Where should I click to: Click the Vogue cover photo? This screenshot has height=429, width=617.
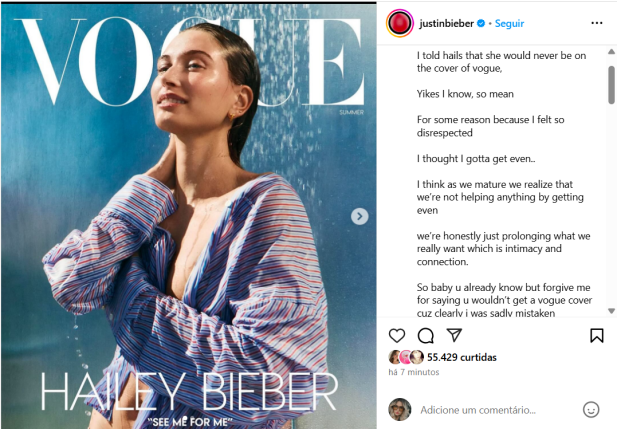tap(188, 216)
